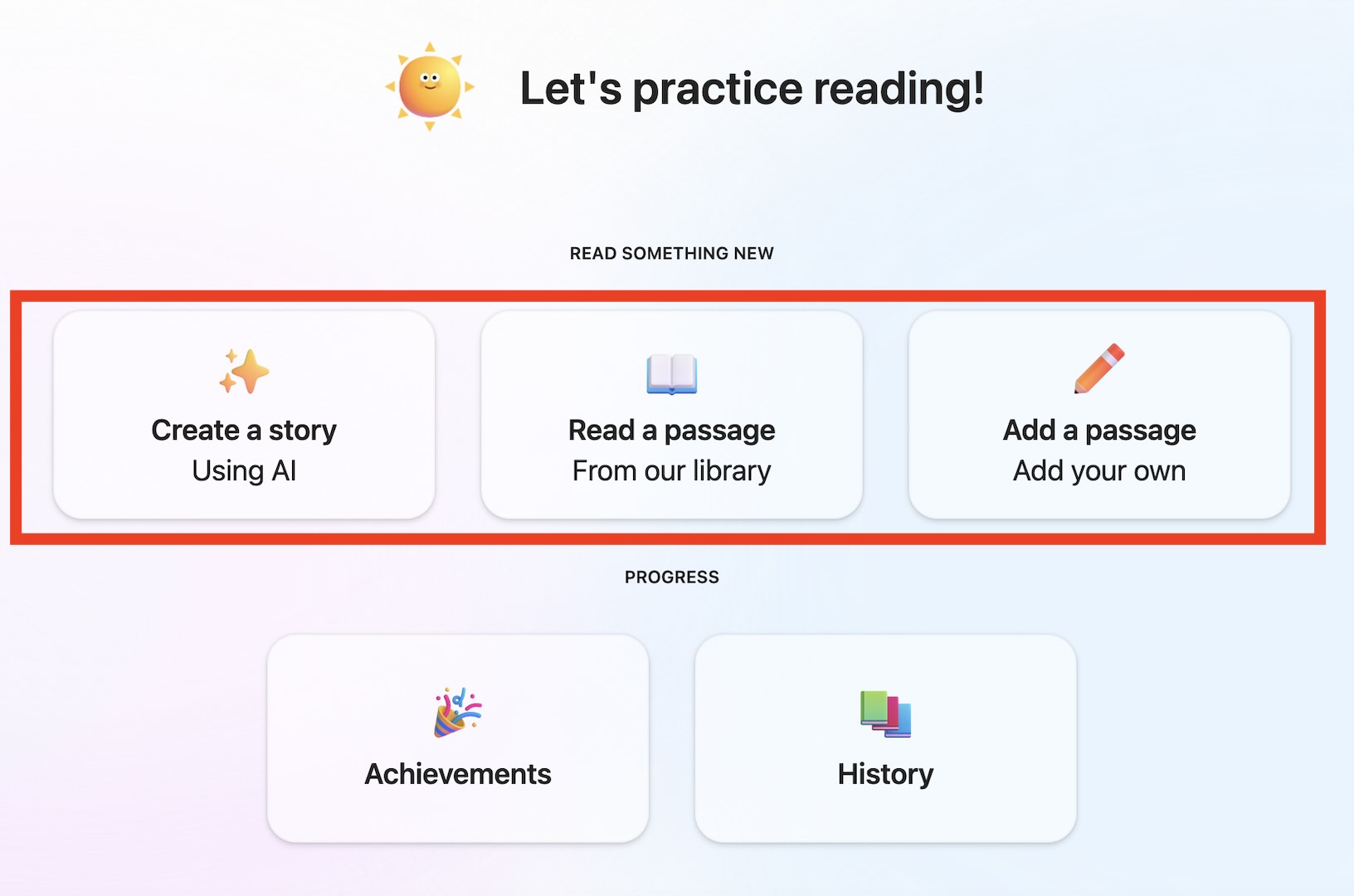The width and height of the screenshot is (1354, 896).
Task: Click the stacked books icon
Action: pyautogui.click(x=885, y=713)
